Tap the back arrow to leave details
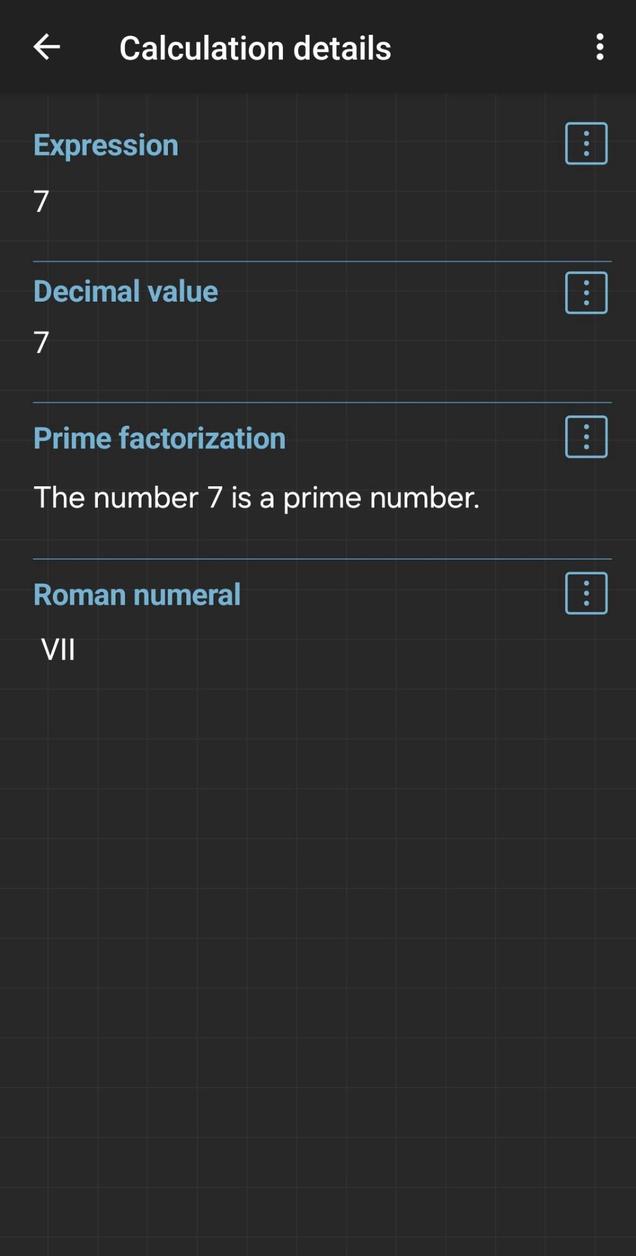 (x=47, y=47)
